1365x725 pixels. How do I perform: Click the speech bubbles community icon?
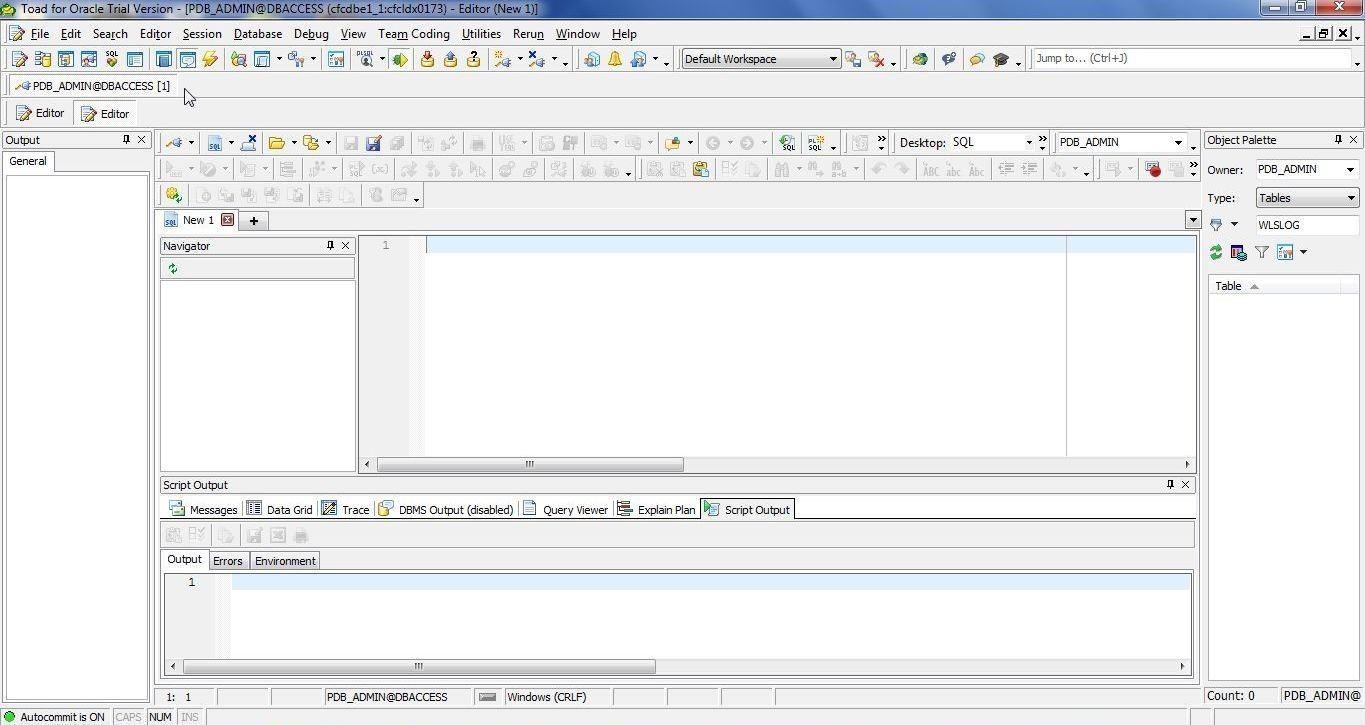(977, 59)
